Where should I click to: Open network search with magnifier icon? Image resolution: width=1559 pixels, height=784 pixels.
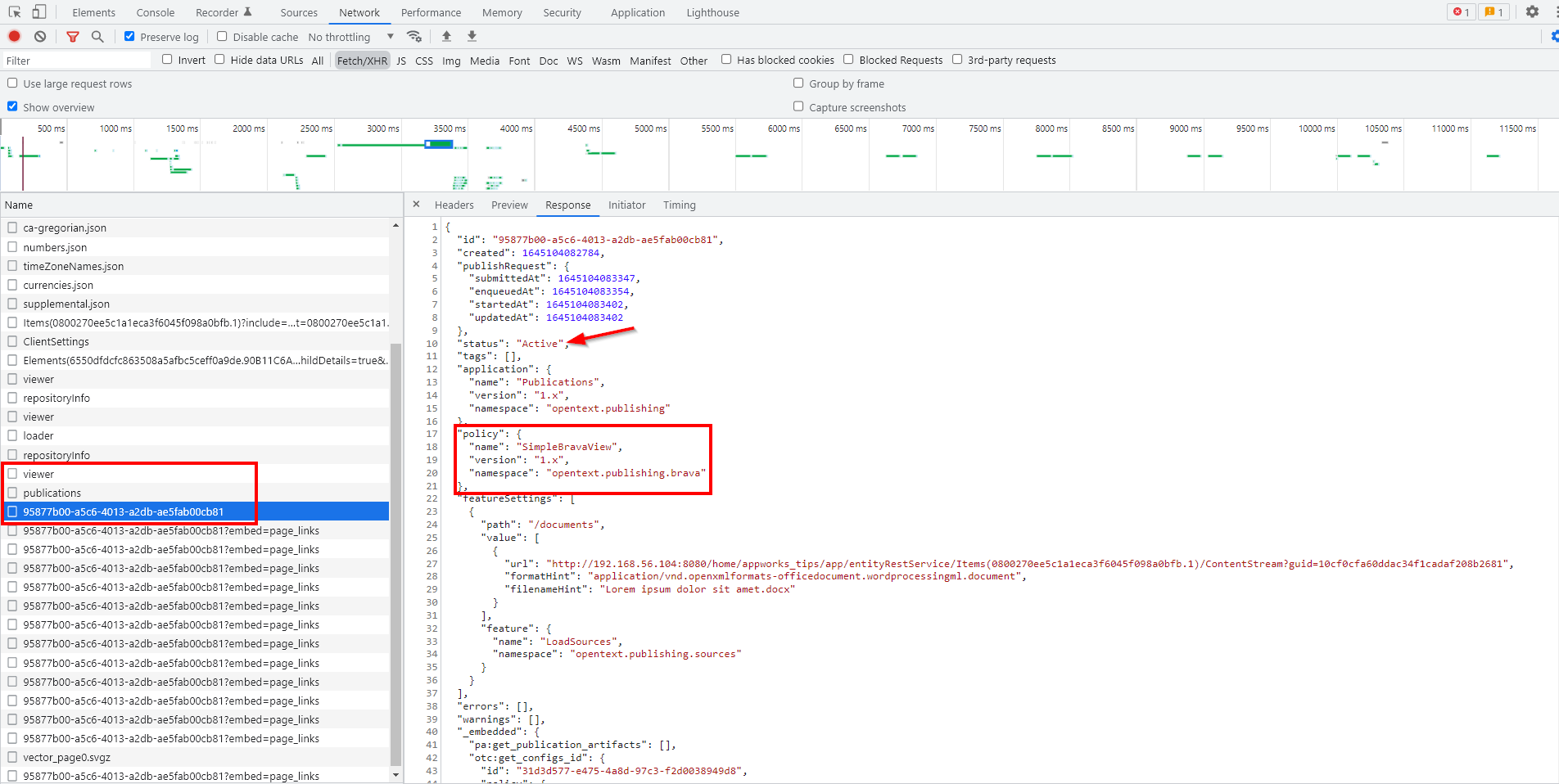(97, 37)
